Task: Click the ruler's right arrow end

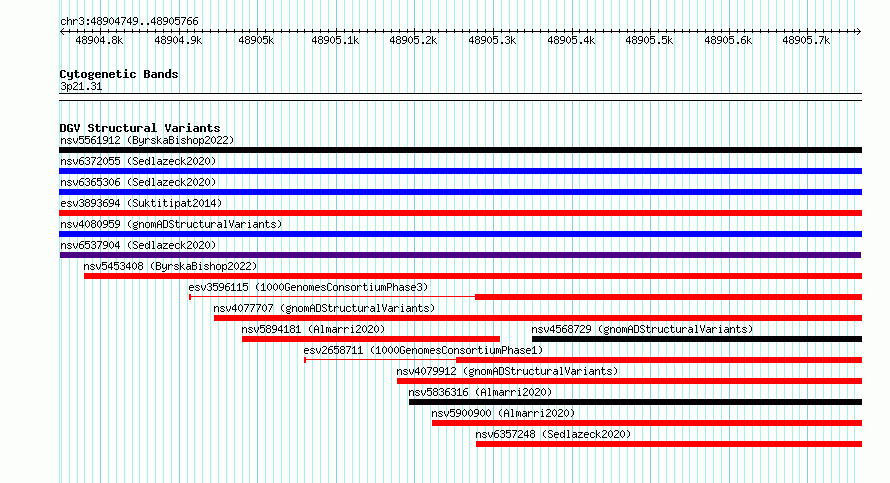Action: 859,32
